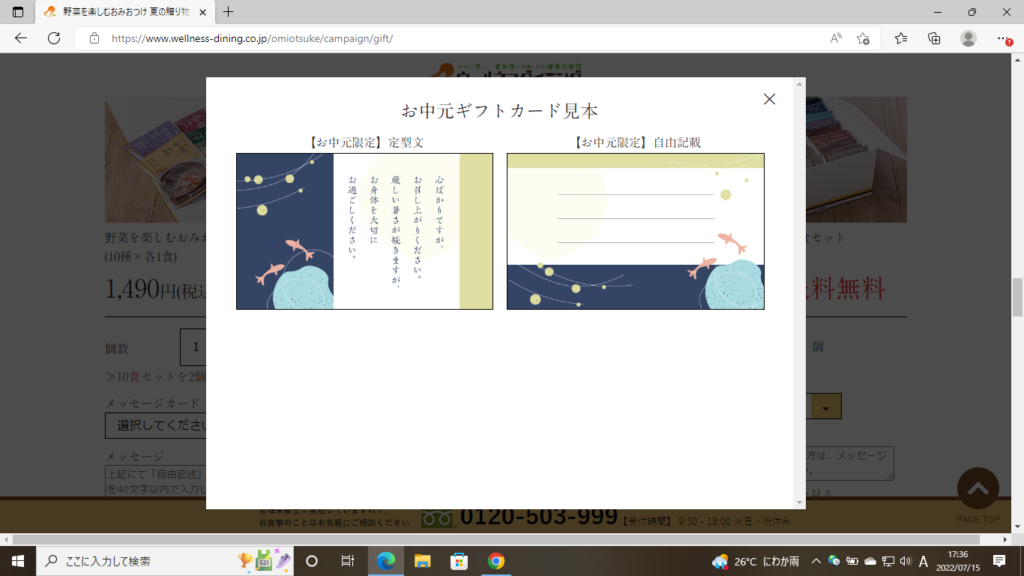Open Cortana from the taskbar
The width and height of the screenshot is (1024, 576).
click(312, 561)
